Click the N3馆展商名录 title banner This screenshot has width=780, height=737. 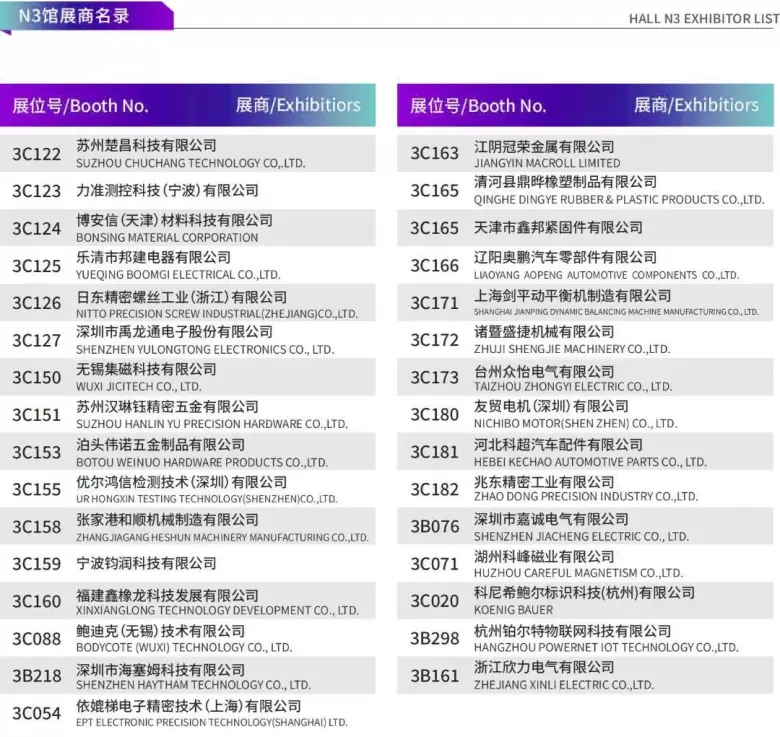pos(87,16)
